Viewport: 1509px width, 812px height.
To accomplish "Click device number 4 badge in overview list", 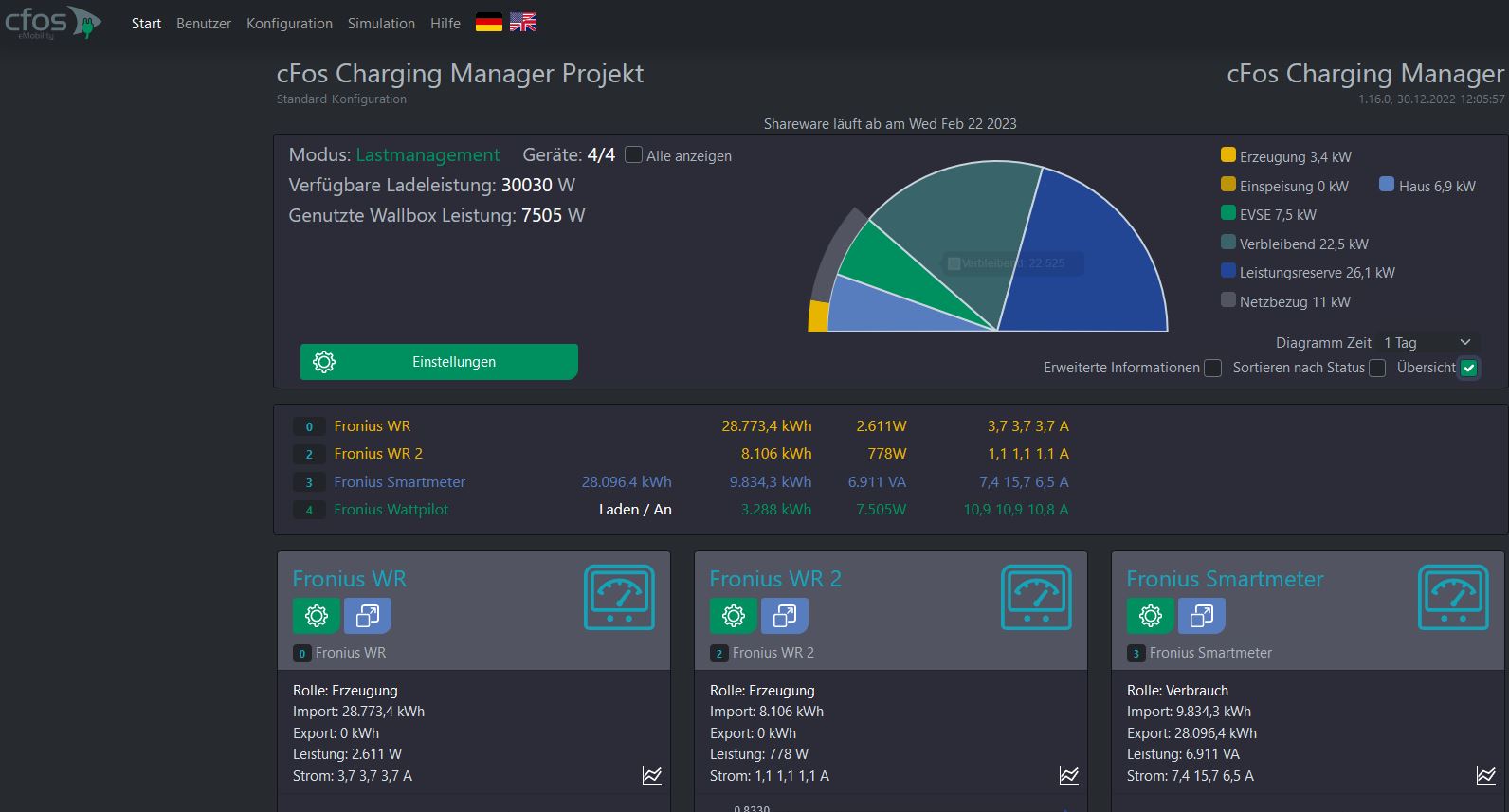I will tap(309, 510).
